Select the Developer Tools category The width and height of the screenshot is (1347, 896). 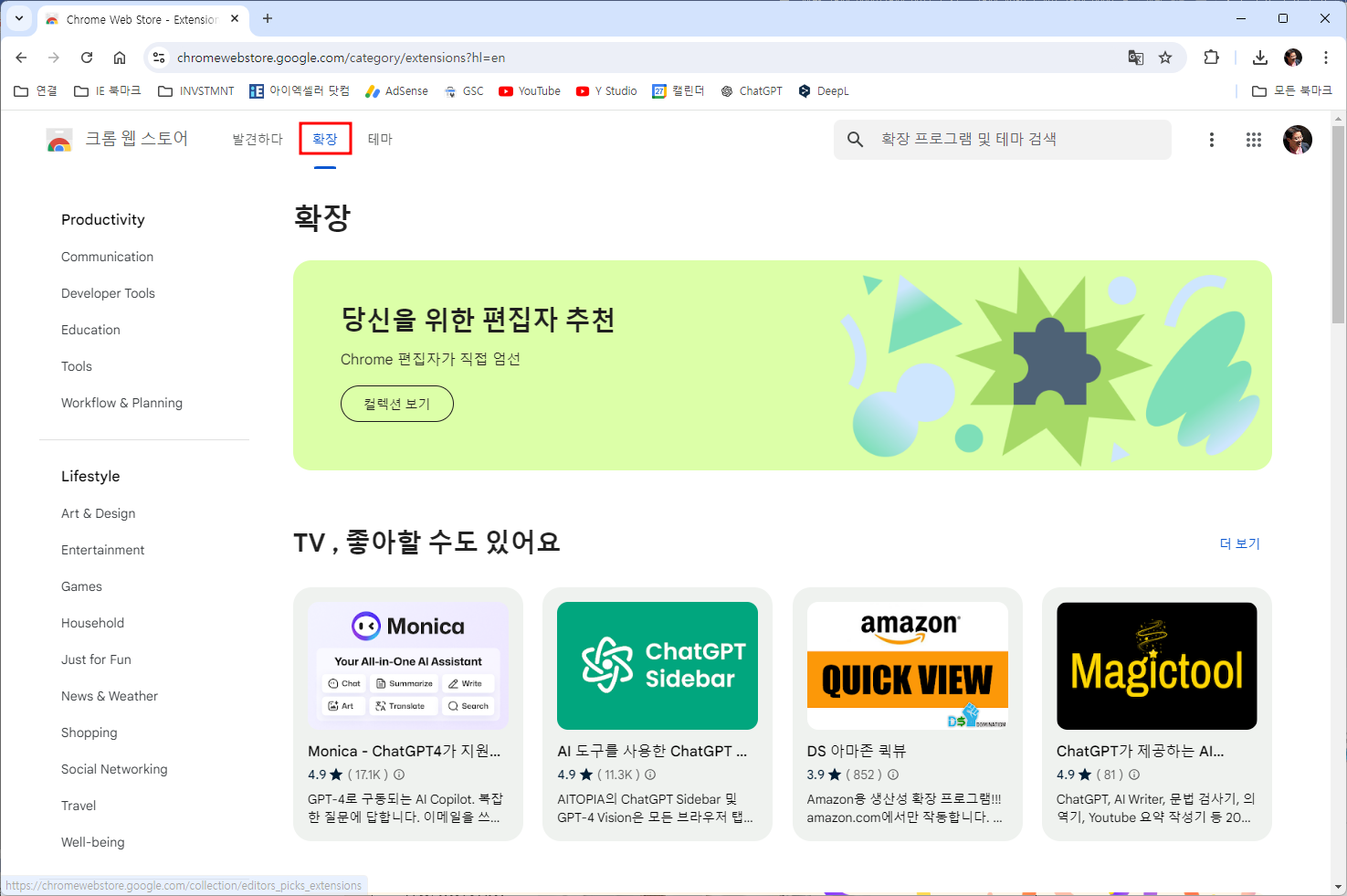[x=108, y=293]
